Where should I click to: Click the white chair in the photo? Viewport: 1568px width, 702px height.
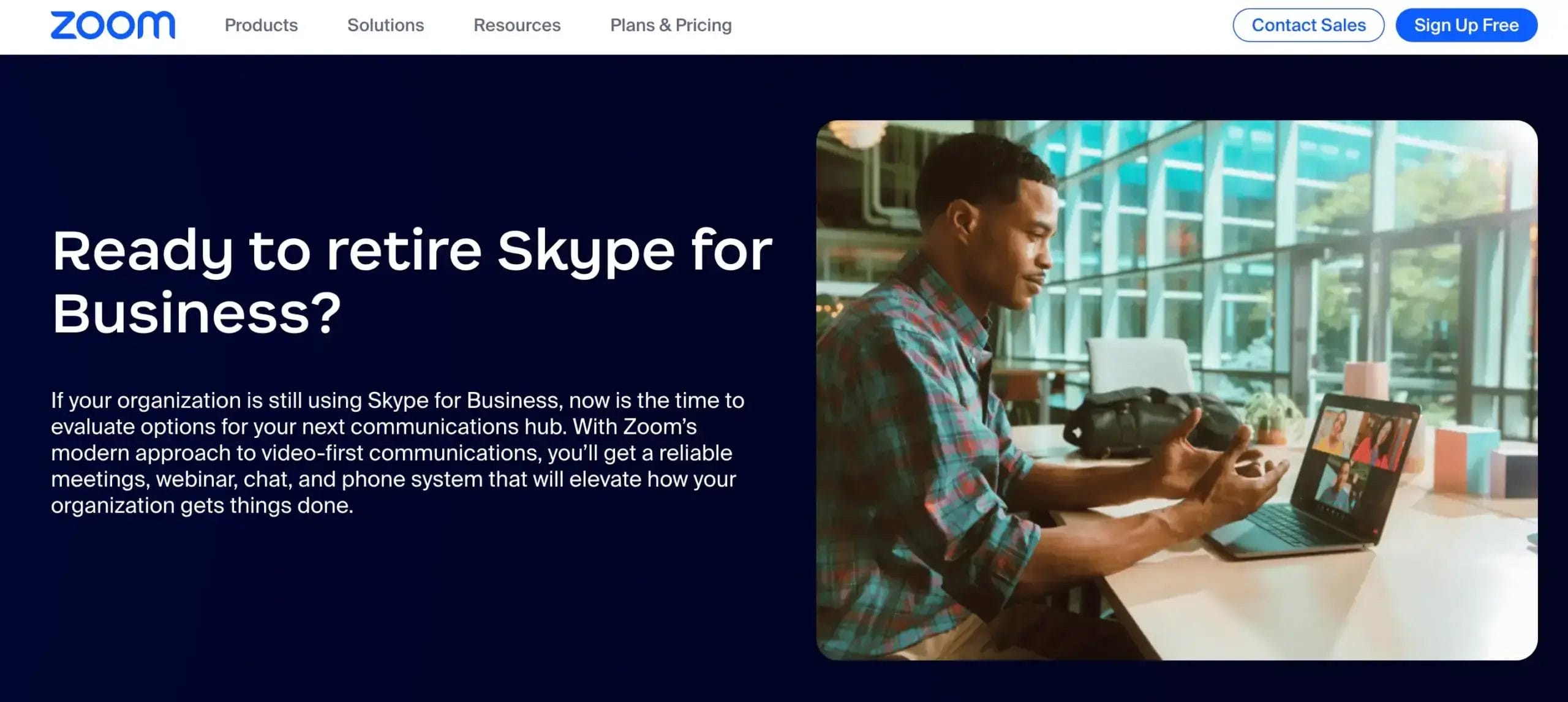(1140, 364)
